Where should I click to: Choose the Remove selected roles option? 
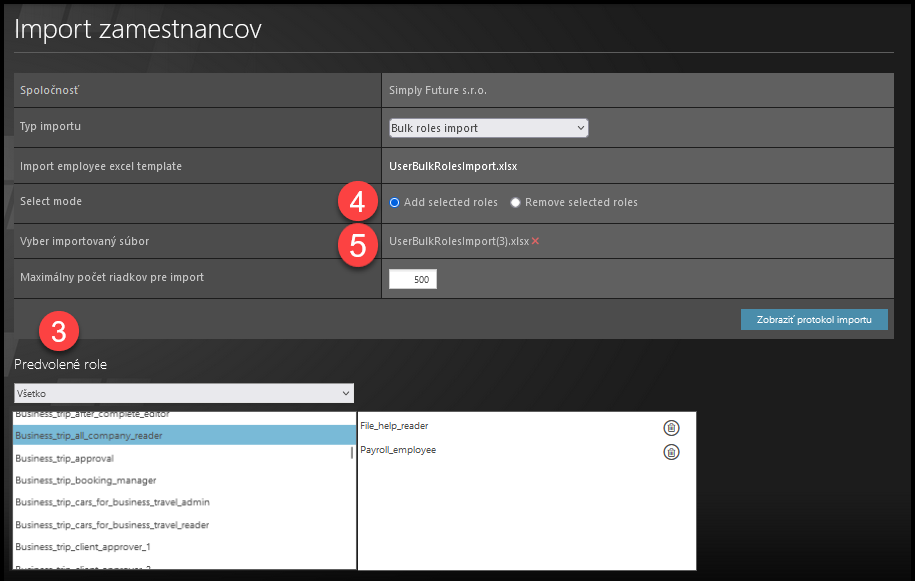click(516, 203)
